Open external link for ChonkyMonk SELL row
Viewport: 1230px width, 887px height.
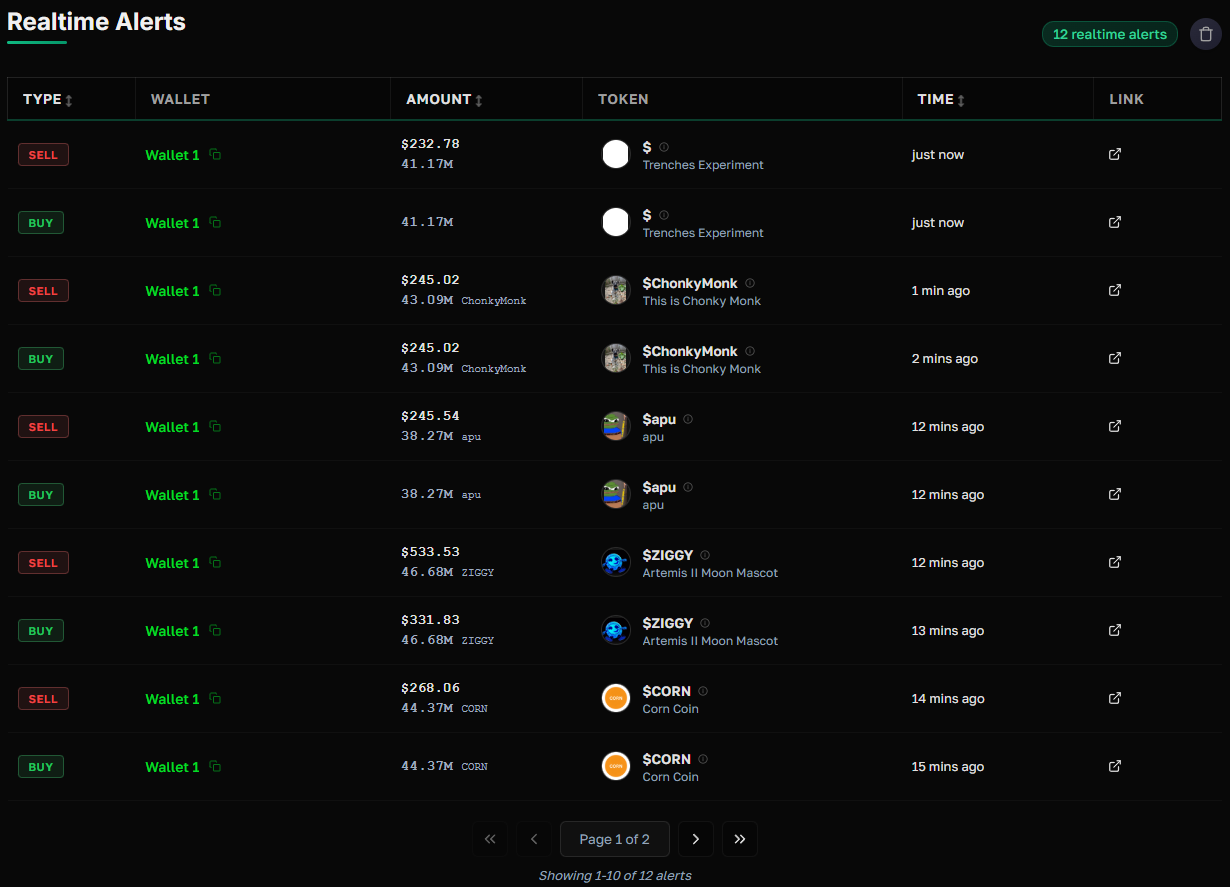[1115, 290]
